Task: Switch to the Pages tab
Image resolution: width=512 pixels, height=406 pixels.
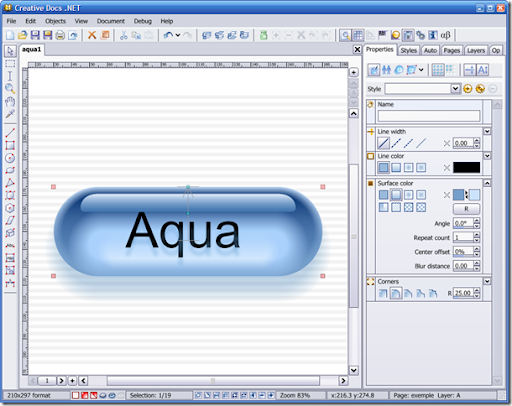Action: [452, 50]
